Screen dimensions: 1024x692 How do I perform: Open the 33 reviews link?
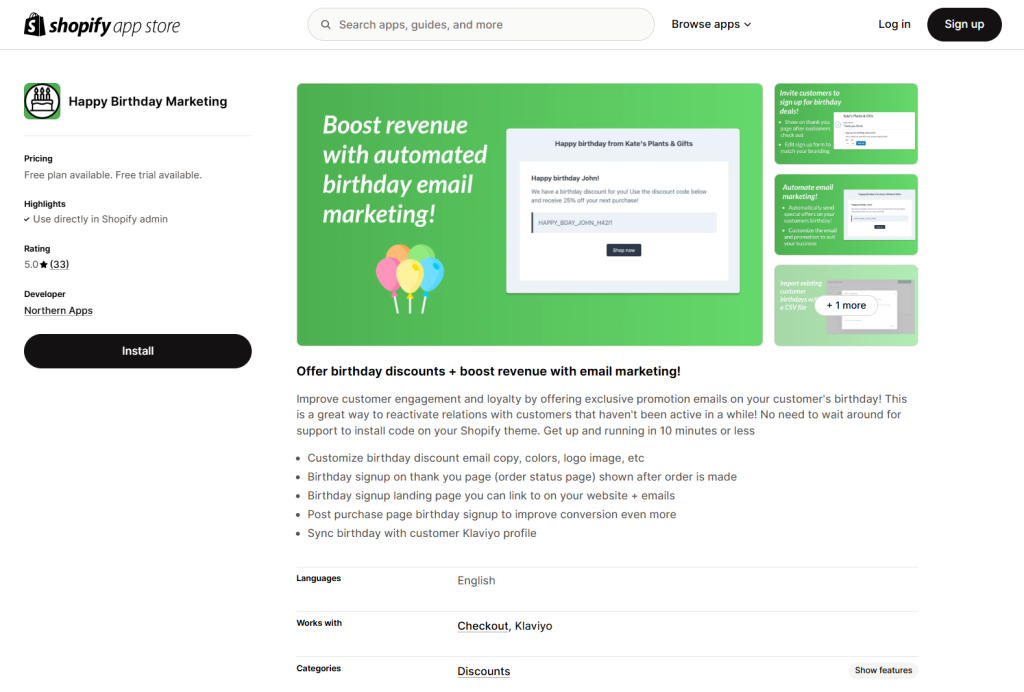pos(59,264)
